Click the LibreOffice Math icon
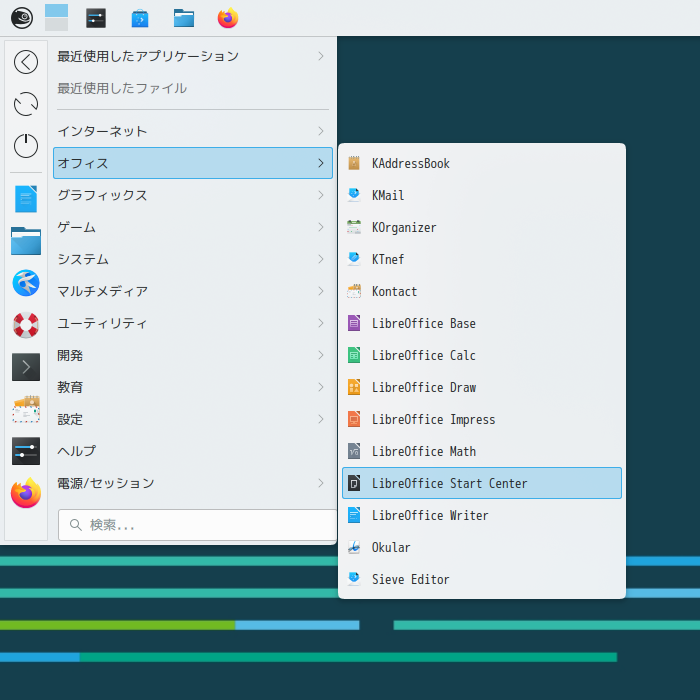Viewport: 700px width, 700px height. [354, 451]
